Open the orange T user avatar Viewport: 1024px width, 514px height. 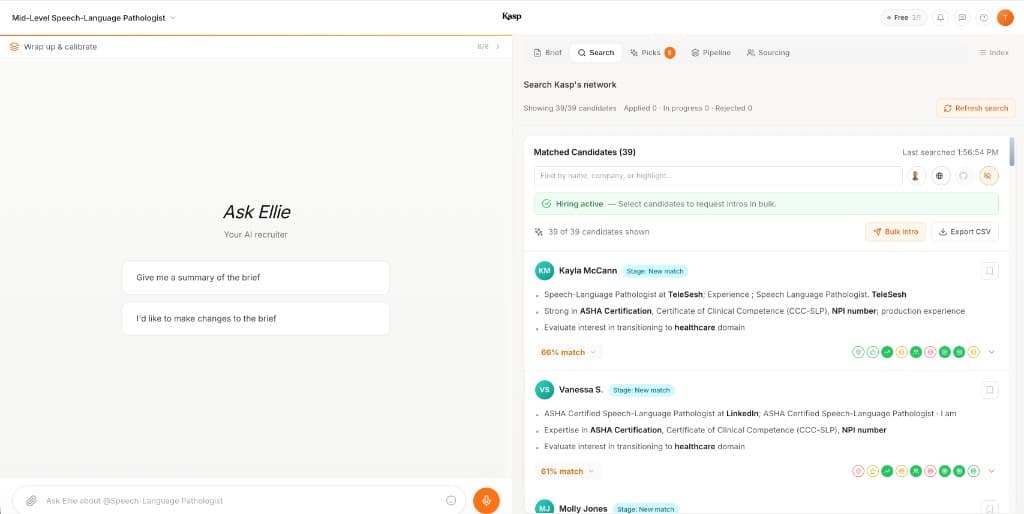pos(1005,18)
